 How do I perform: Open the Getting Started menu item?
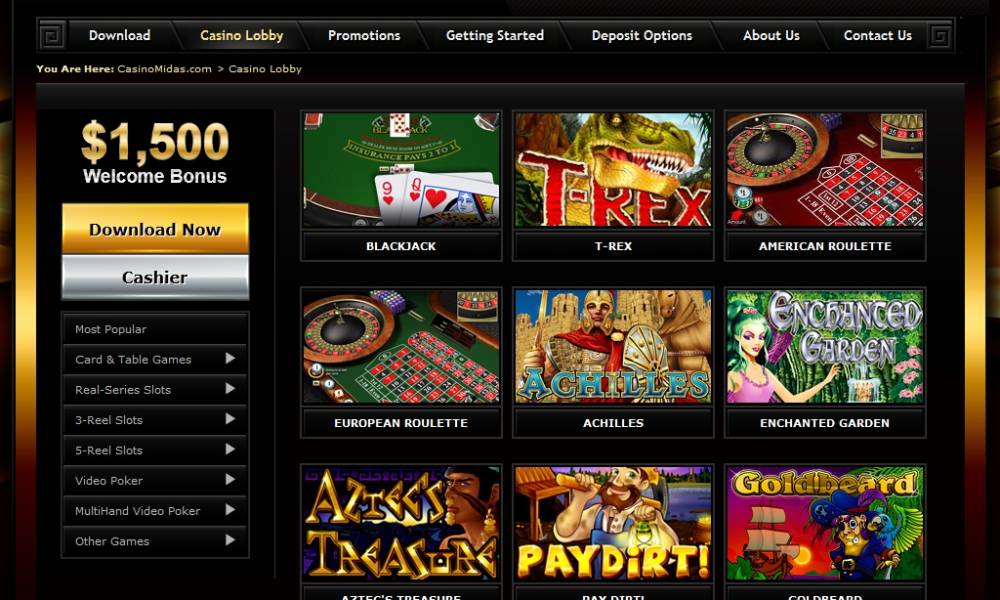[495, 36]
